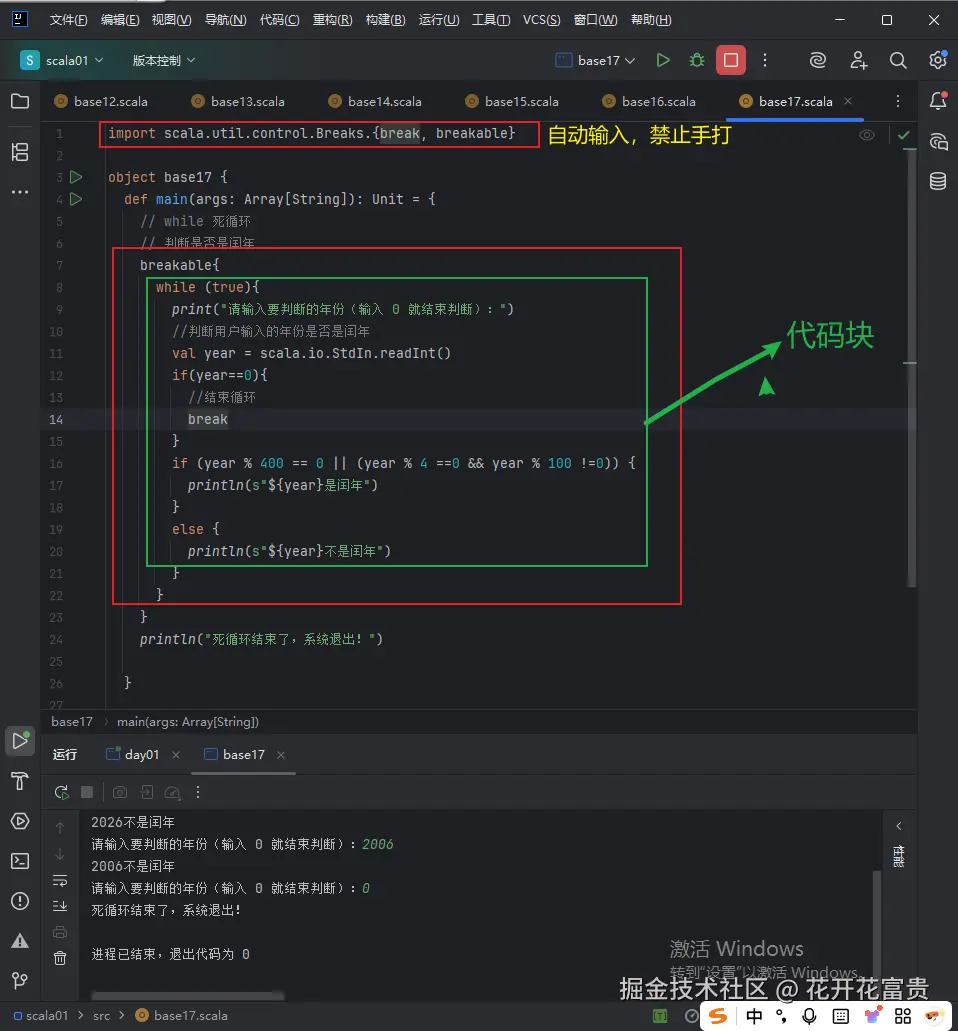958x1031 pixels.
Task: Click run gutter icon beside def main
Action: pos(76,199)
